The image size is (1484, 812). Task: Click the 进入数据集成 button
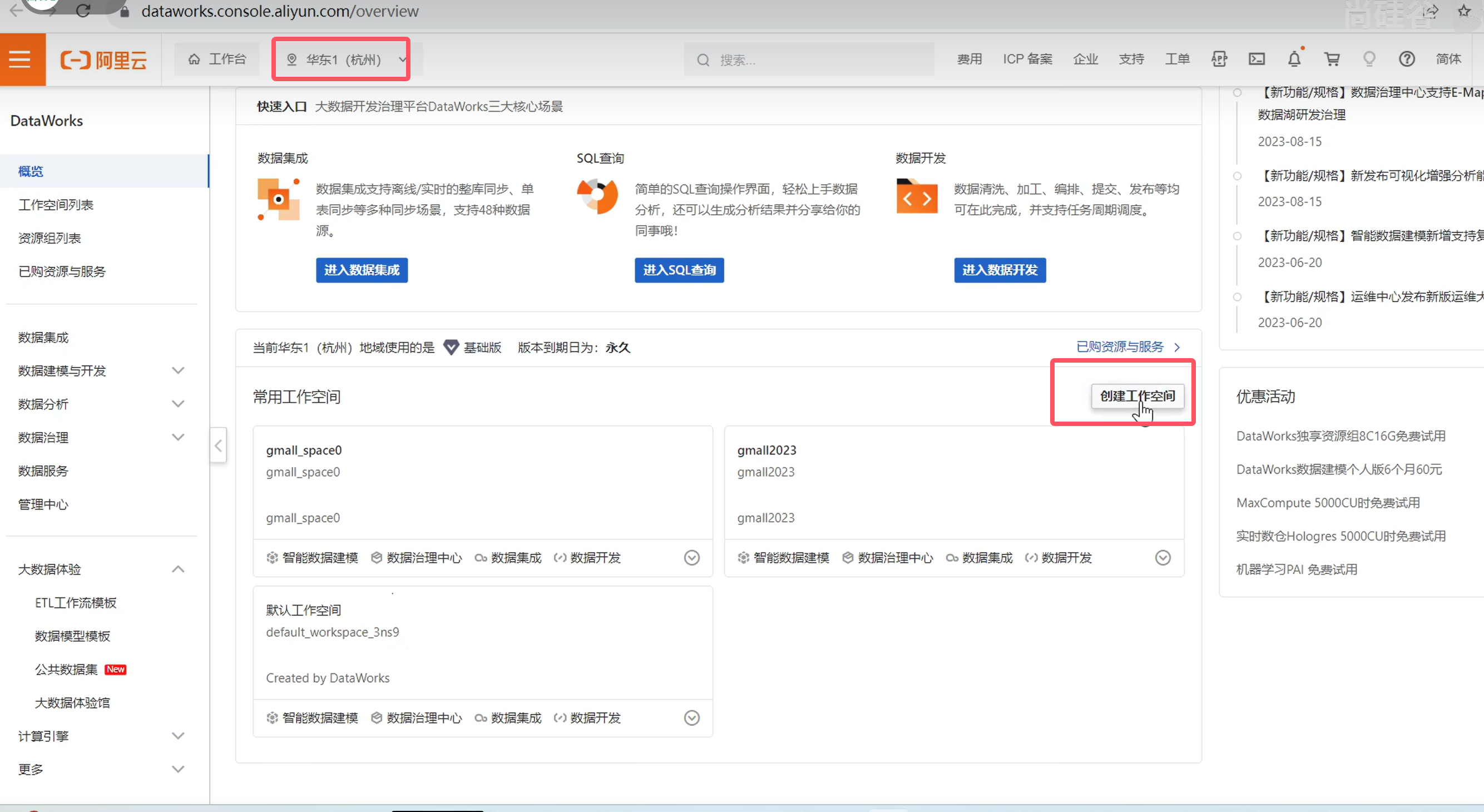[361, 270]
